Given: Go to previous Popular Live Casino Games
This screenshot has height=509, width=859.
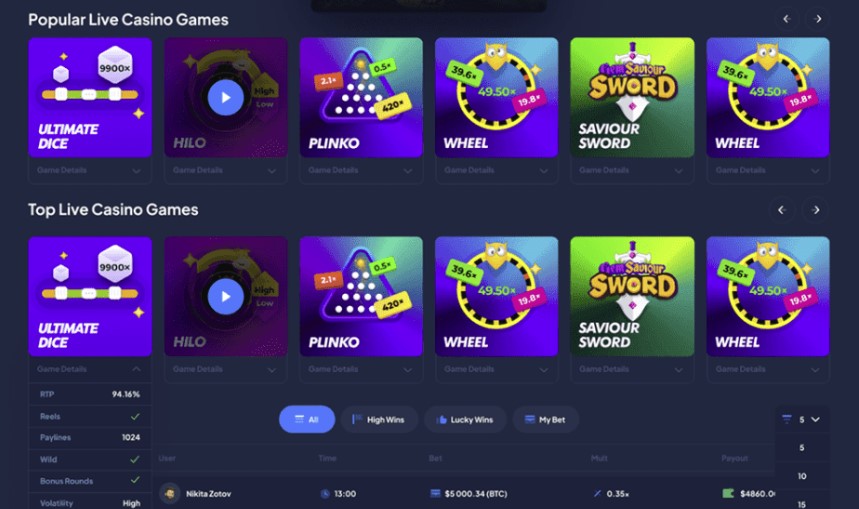Looking at the screenshot, I should pos(786,19).
